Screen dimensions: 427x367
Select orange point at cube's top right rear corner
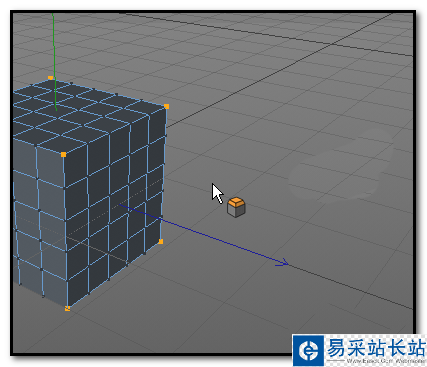(167, 107)
